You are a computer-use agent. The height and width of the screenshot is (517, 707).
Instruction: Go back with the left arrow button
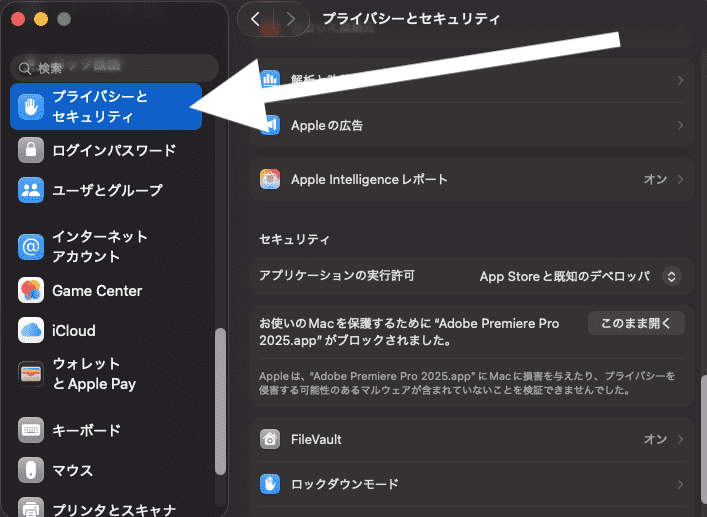point(256,19)
